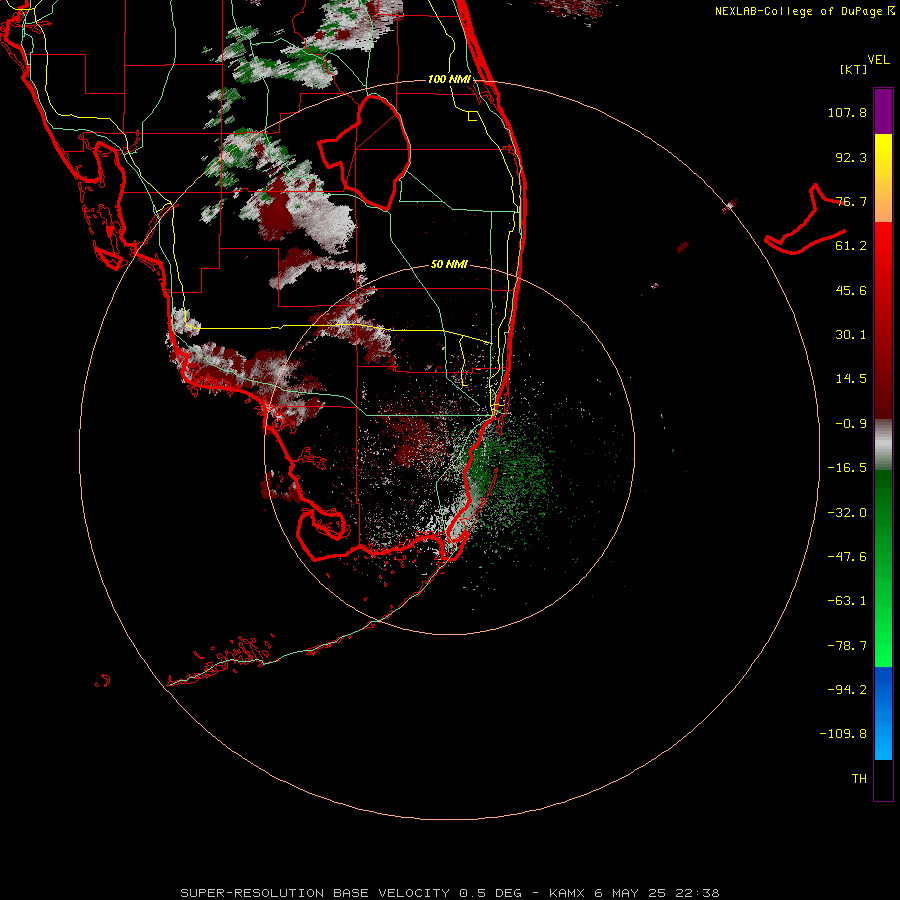Click the -32.0 scale value
The width and height of the screenshot is (900, 900).
(x=847, y=513)
